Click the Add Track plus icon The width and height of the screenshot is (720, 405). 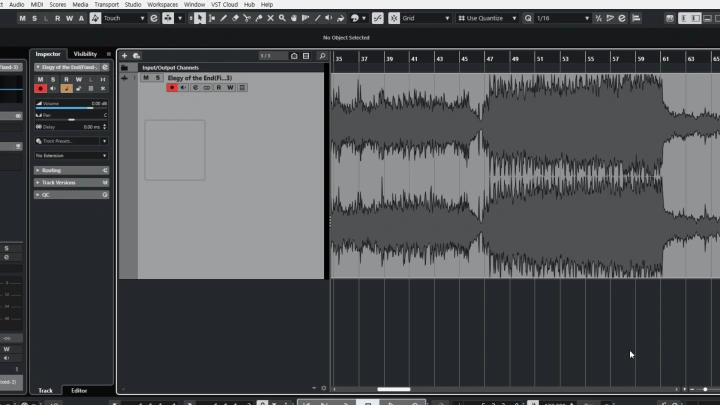click(124, 56)
